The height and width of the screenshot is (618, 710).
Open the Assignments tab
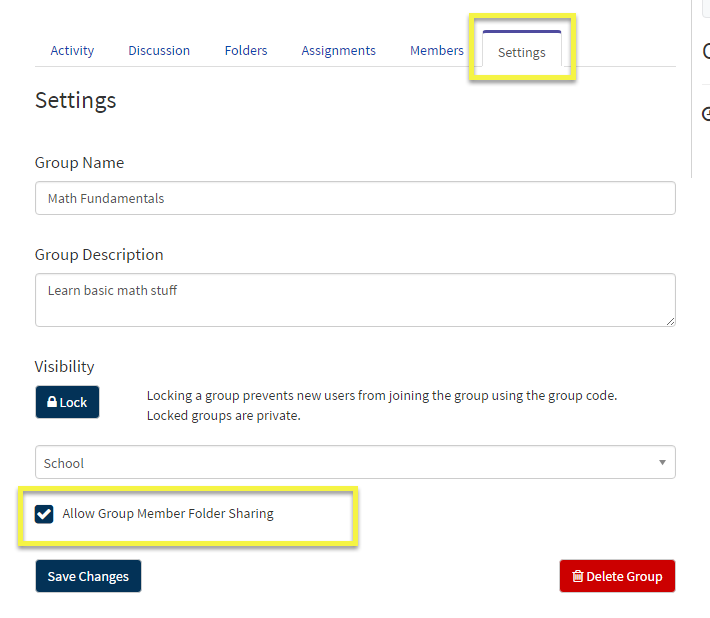(x=339, y=50)
